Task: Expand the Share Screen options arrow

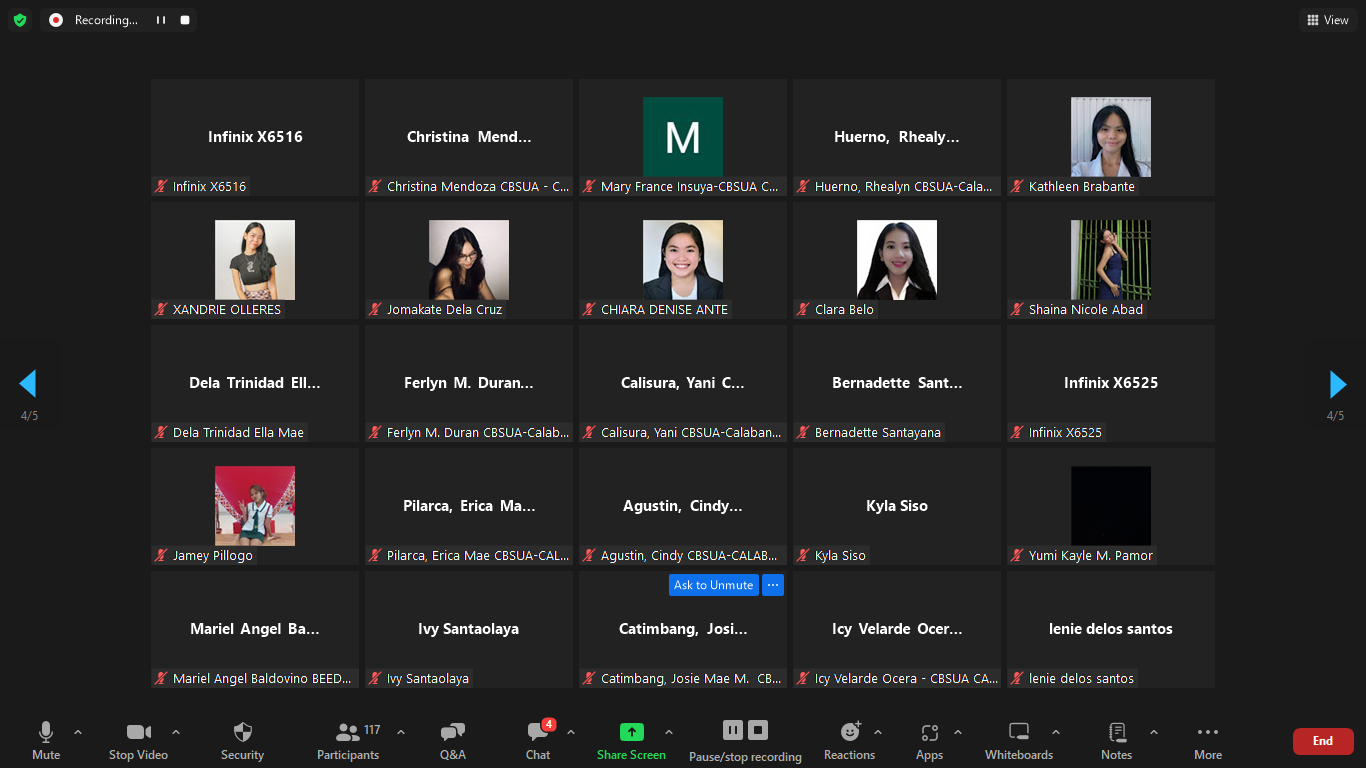Action: (x=669, y=732)
